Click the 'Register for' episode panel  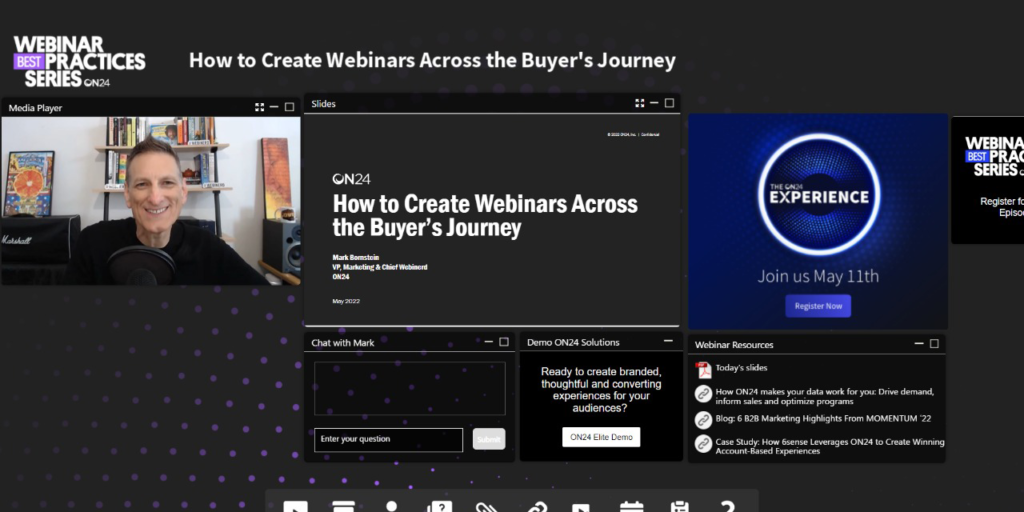(988, 180)
